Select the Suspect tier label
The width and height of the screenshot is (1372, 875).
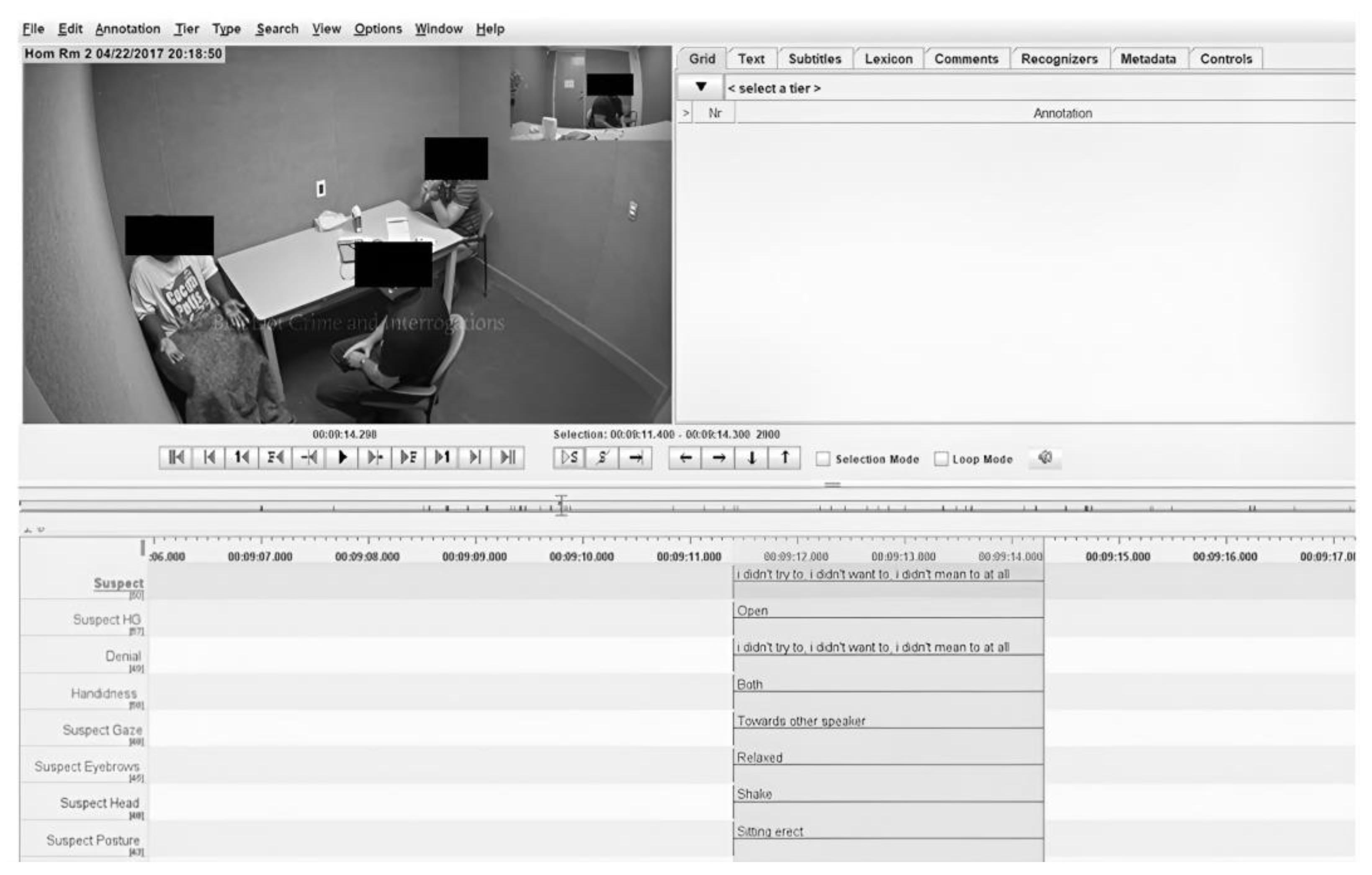(x=118, y=583)
